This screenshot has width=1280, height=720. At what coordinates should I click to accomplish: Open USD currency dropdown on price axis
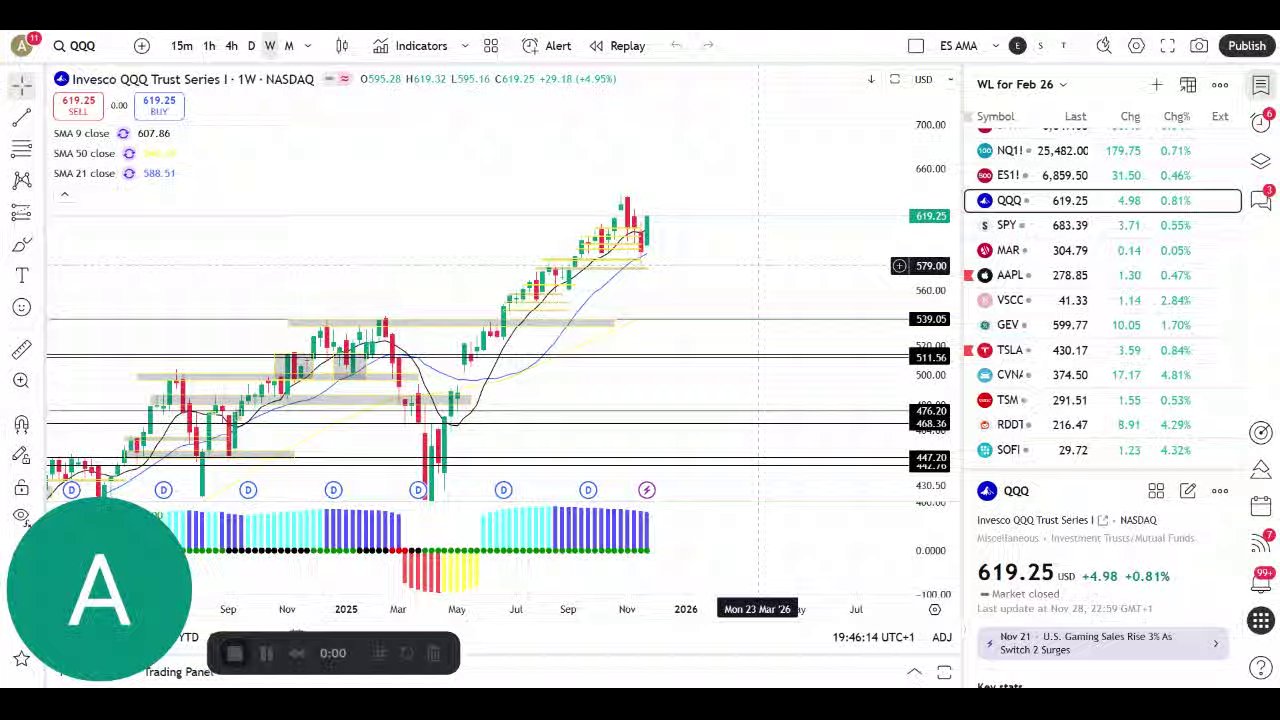pos(932,79)
